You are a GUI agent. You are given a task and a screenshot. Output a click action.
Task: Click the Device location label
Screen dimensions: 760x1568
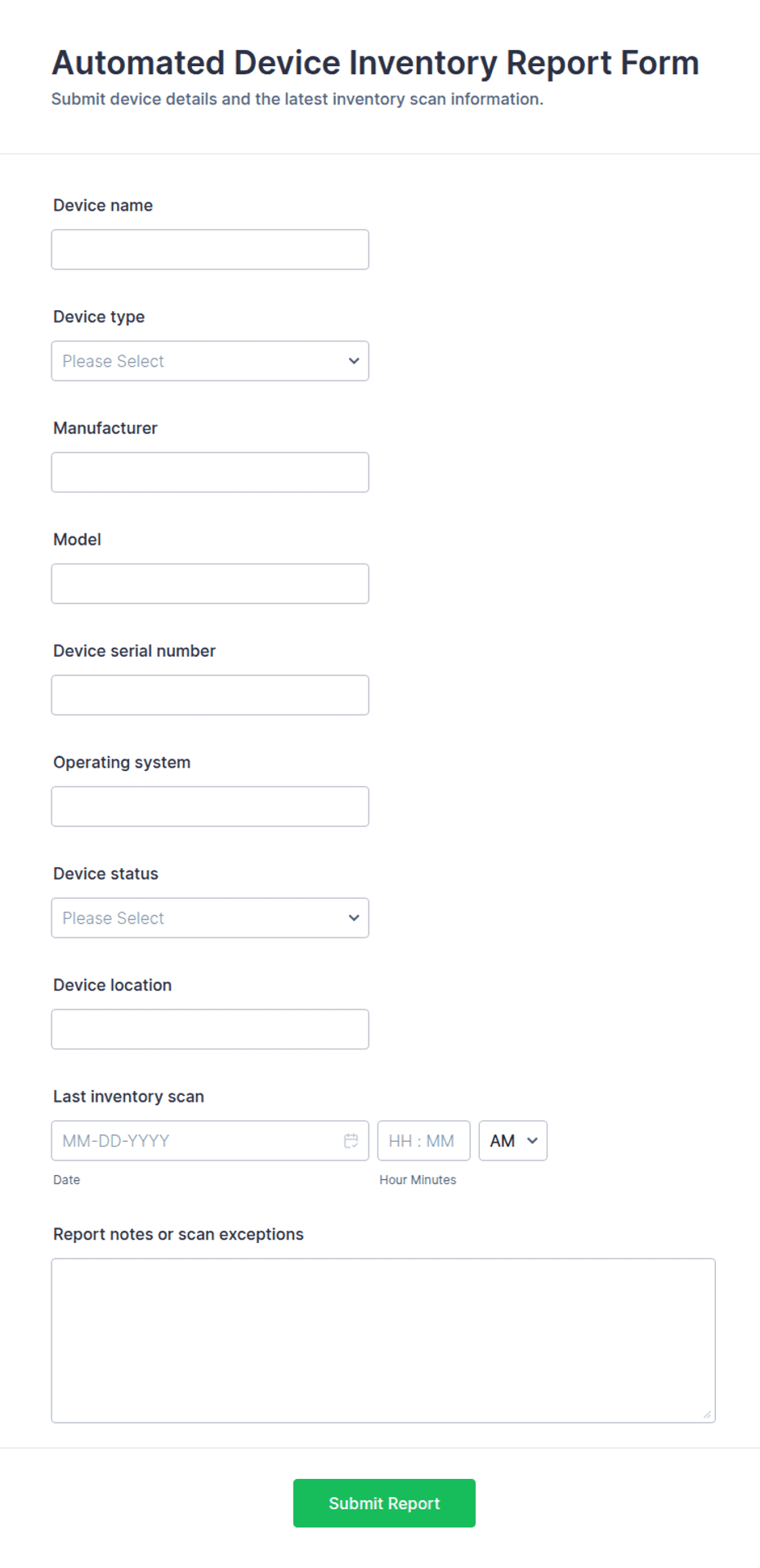(x=113, y=985)
